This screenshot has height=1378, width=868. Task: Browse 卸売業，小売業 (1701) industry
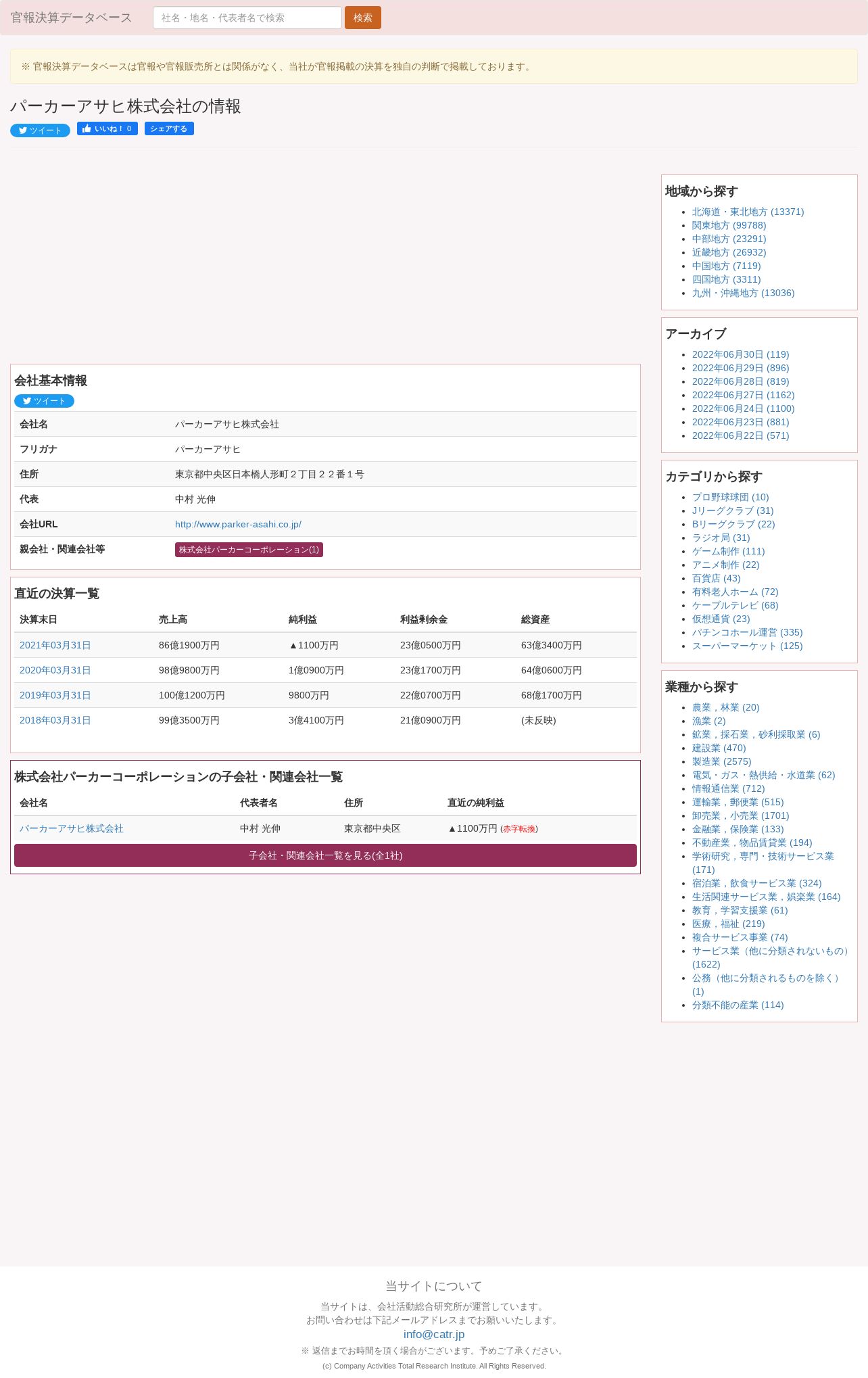[x=740, y=815]
